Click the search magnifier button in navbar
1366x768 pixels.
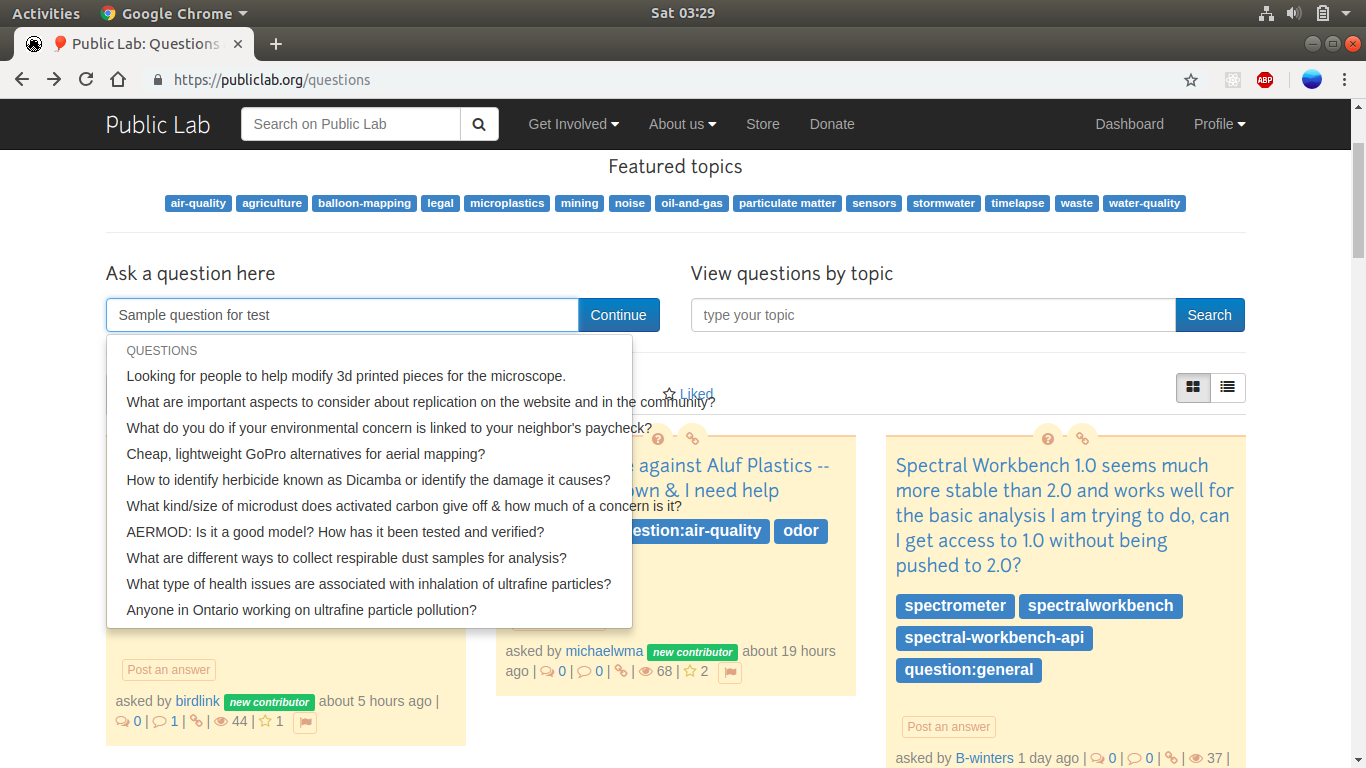click(479, 124)
